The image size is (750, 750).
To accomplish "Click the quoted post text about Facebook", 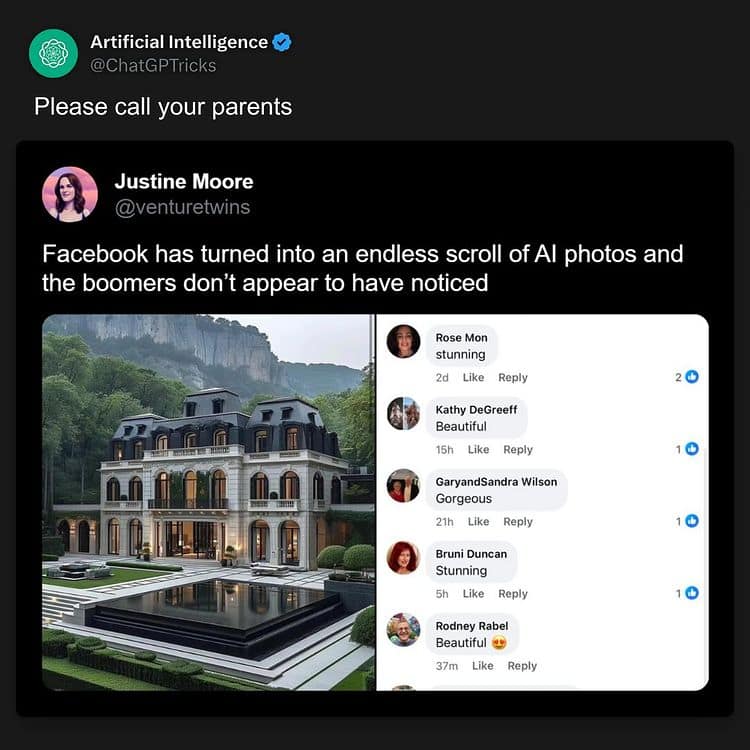I will (x=362, y=268).
